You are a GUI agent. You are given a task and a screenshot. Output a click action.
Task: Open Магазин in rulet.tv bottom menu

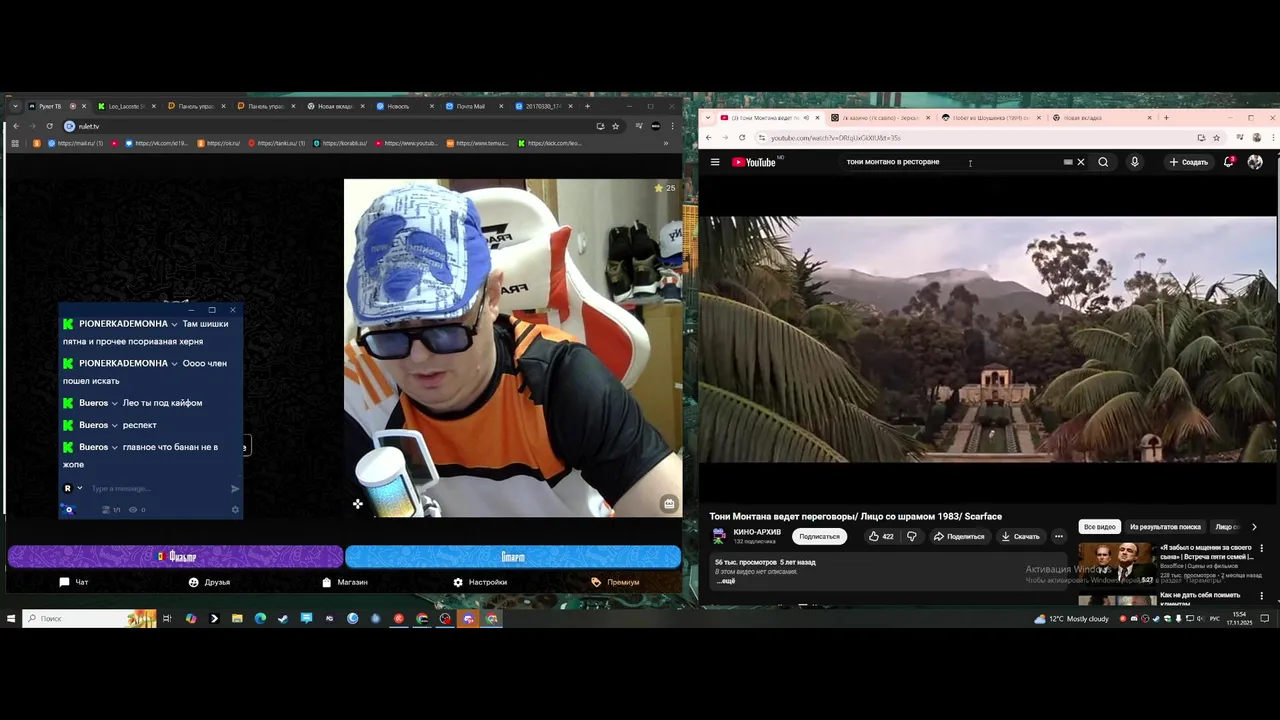(x=345, y=582)
